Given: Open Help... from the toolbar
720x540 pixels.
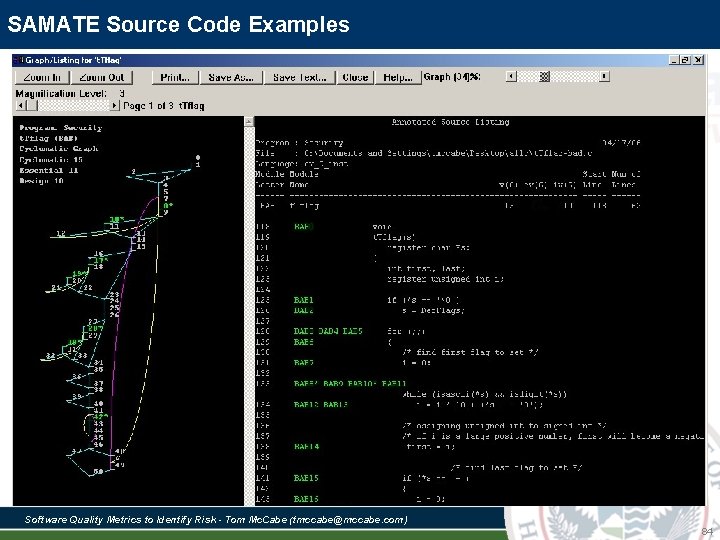Looking at the screenshot, I should pos(398,77).
